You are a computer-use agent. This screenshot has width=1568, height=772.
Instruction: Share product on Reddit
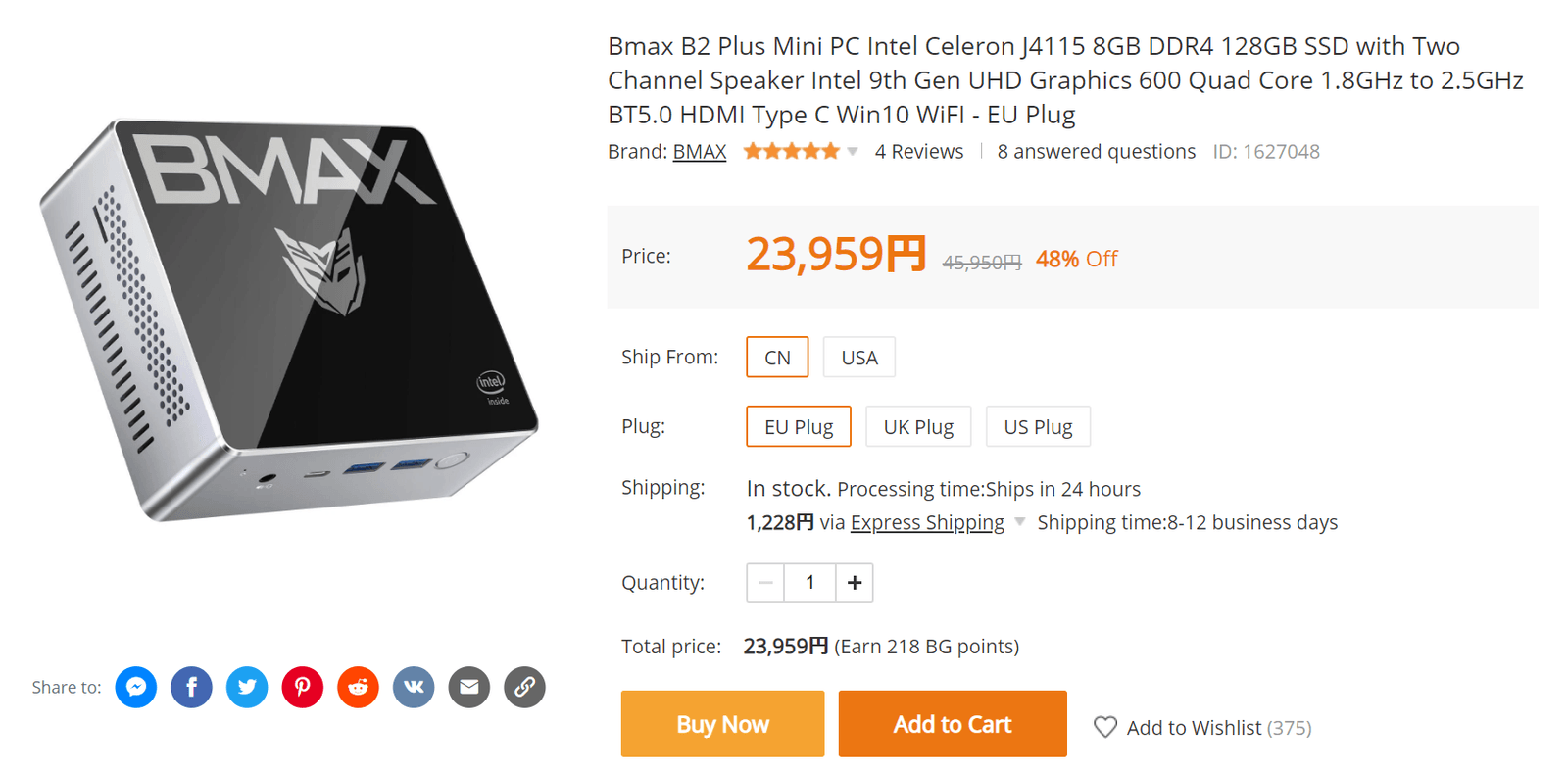[x=359, y=687]
